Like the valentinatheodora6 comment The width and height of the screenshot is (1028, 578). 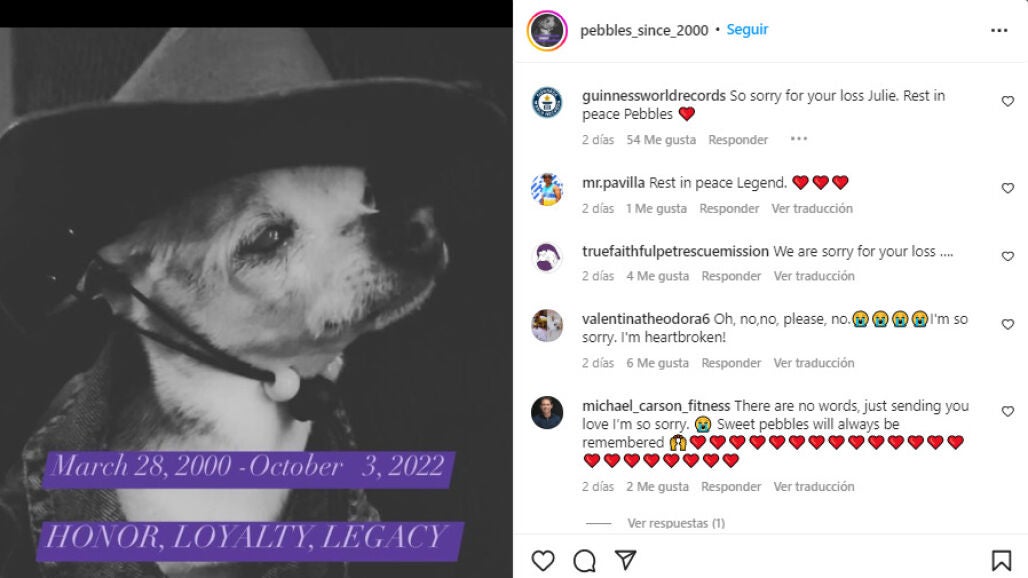point(1008,324)
